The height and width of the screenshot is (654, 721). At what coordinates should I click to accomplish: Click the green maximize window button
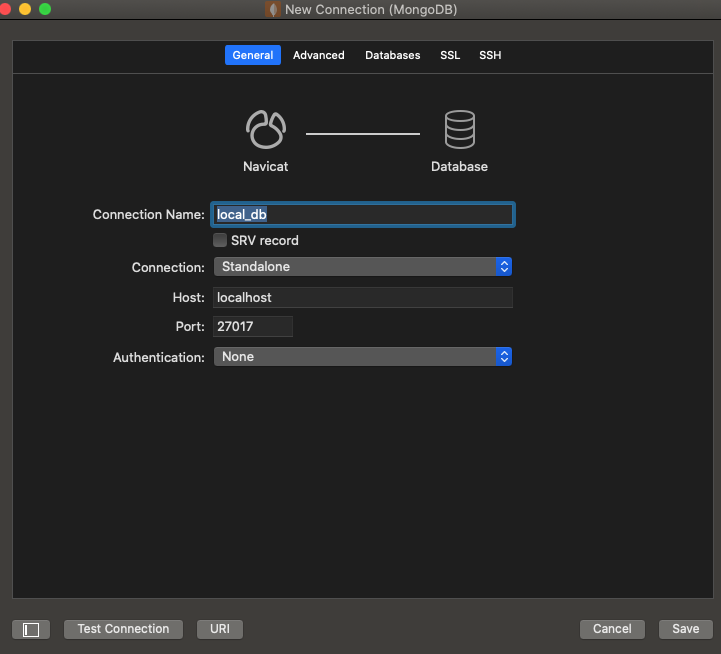(45, 9)
